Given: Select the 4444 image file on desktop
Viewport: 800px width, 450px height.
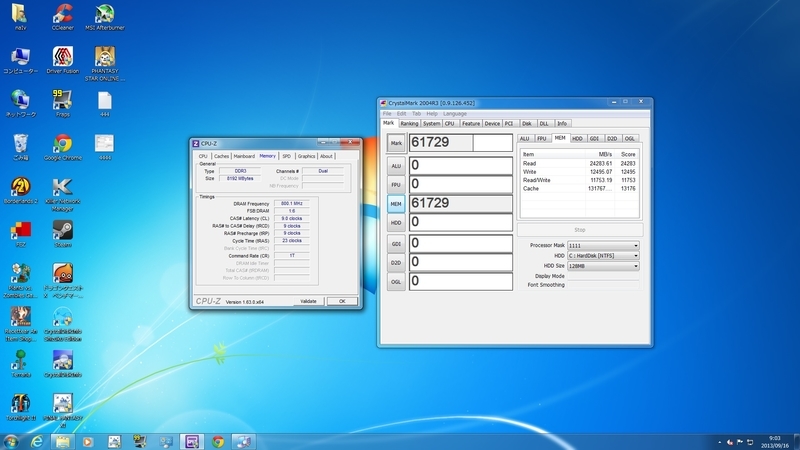Looking at the screenshot, I should coord(105,147).
